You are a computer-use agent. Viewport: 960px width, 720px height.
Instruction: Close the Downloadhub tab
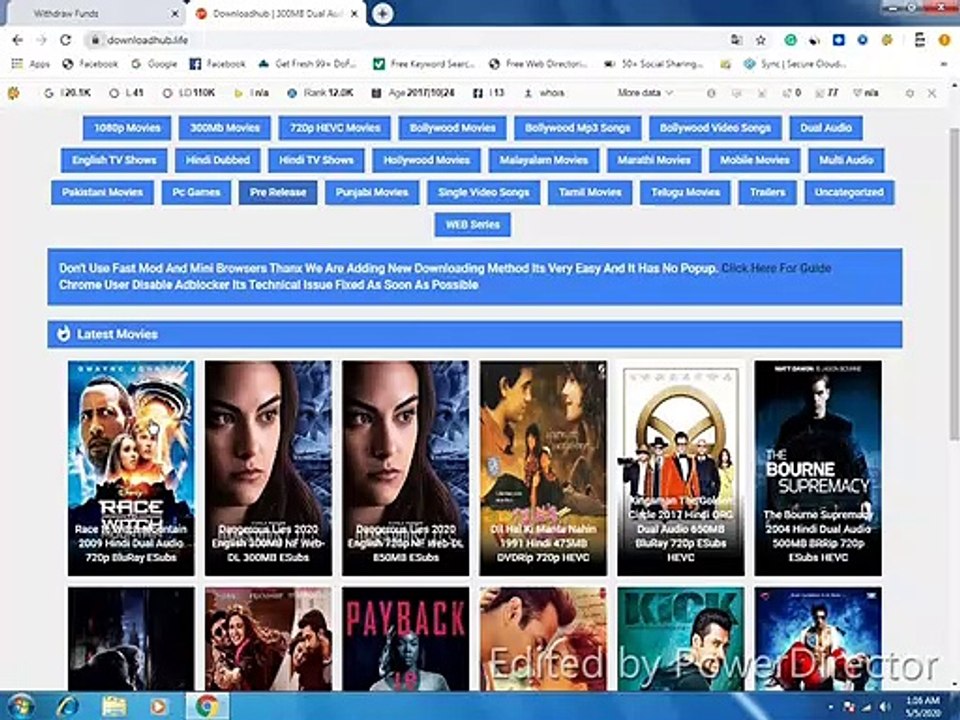tap(354, 13)
